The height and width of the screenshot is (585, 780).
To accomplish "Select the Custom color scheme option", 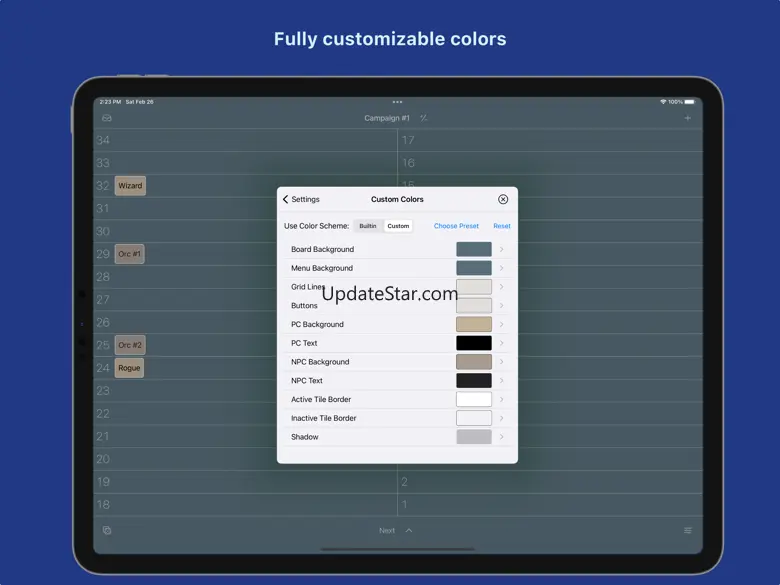I will [398, 226].
